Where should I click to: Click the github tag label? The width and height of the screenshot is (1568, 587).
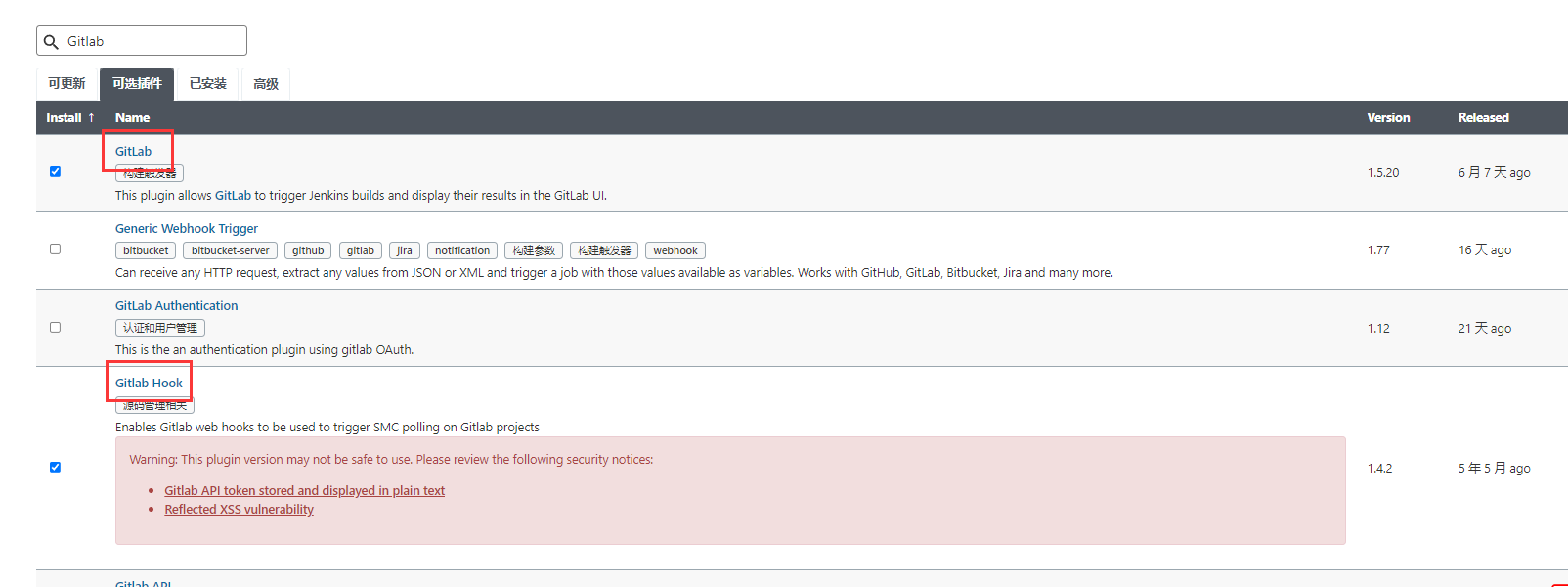click(x=308, y=250)
